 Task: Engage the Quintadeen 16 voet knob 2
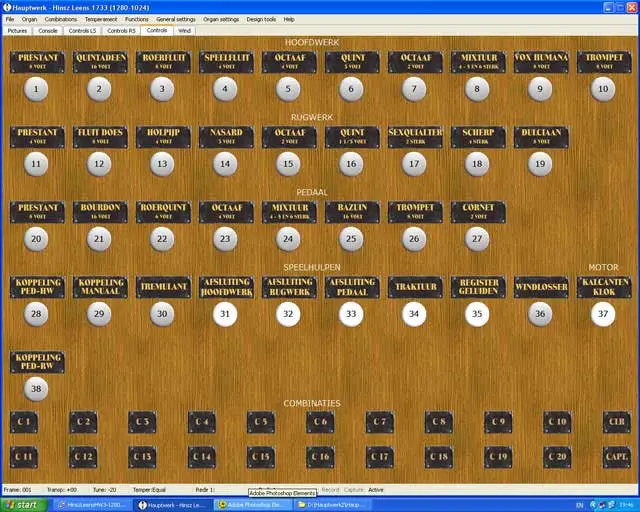coord(99,89)
